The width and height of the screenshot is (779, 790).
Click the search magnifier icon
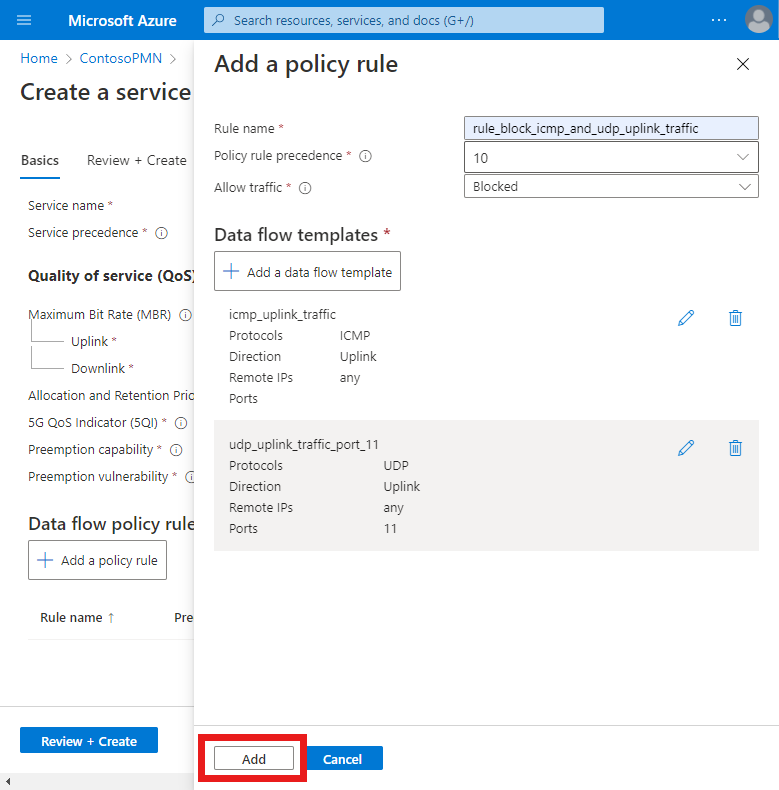pos(218,20)
